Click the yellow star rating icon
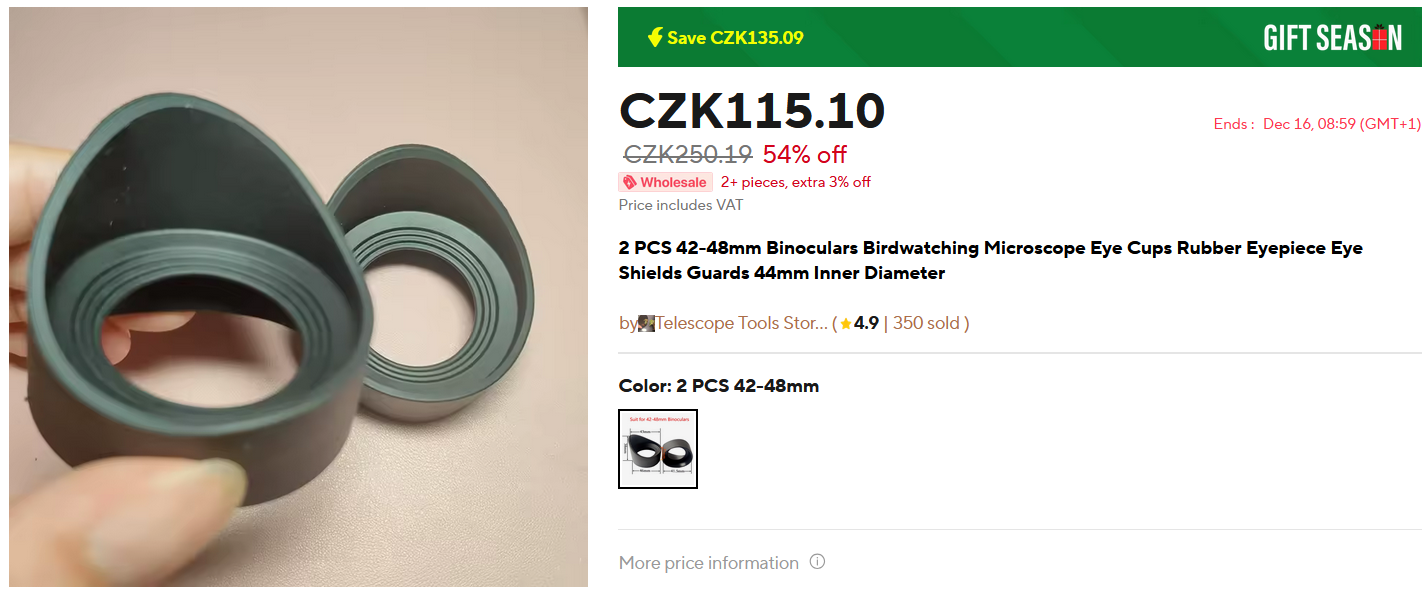The width and height of the screenshot is (1428, 595). [846, 324]
